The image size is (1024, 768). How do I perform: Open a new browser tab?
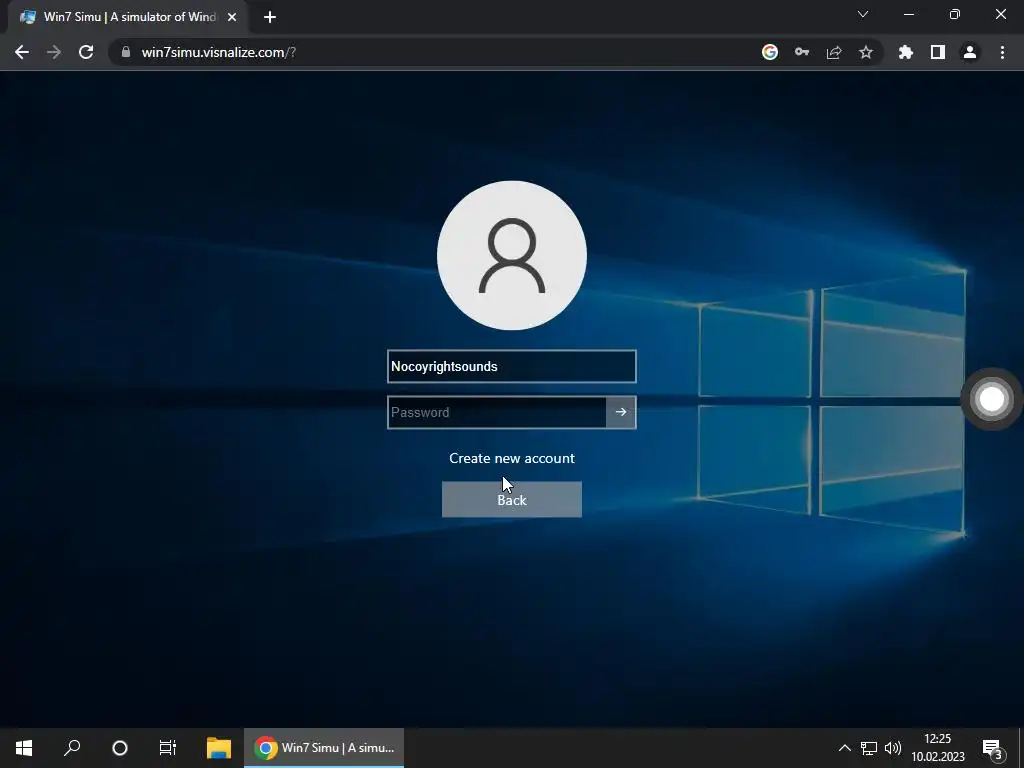[x=270, y=17]
